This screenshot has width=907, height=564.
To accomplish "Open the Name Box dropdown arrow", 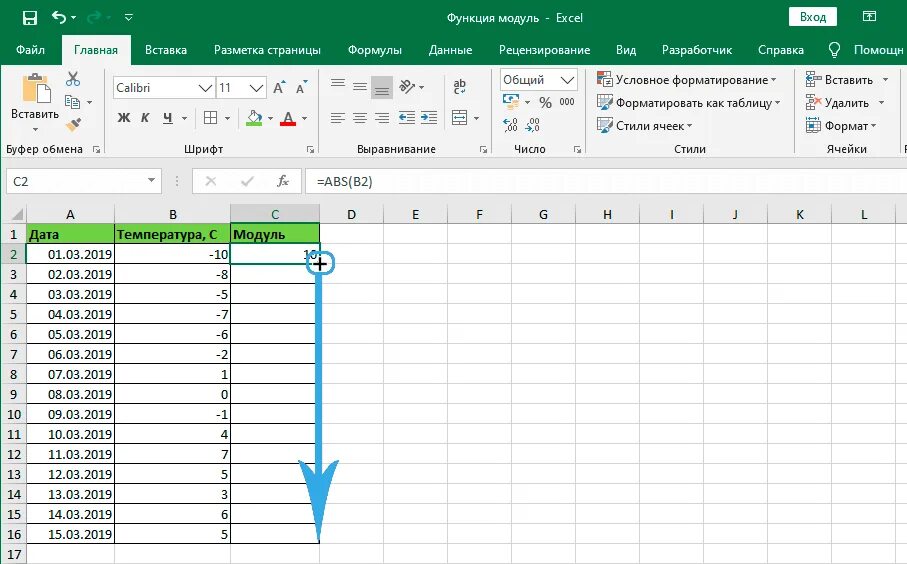I will (151, 180).
